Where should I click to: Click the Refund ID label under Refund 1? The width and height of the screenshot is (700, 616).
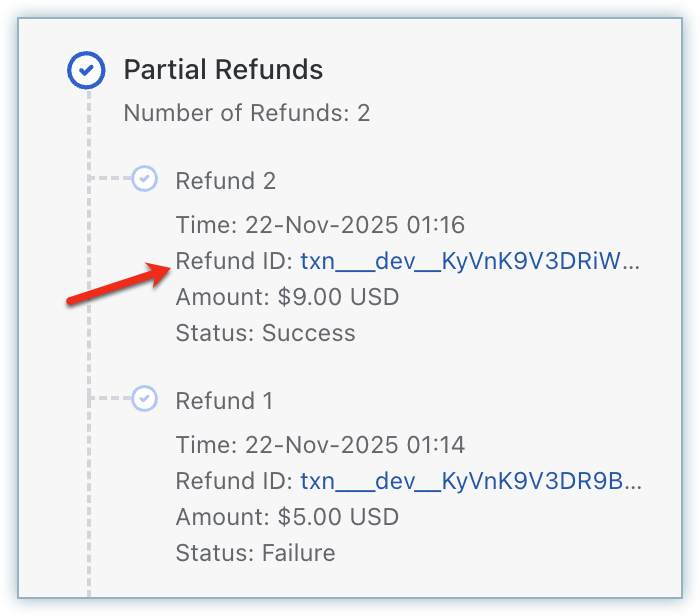pos(234,481)
